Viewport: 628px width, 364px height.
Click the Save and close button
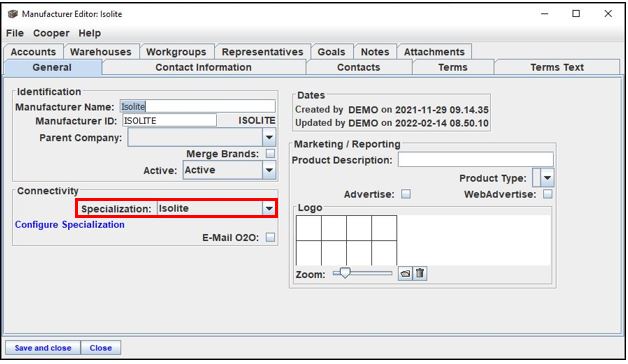click(43, 348)
